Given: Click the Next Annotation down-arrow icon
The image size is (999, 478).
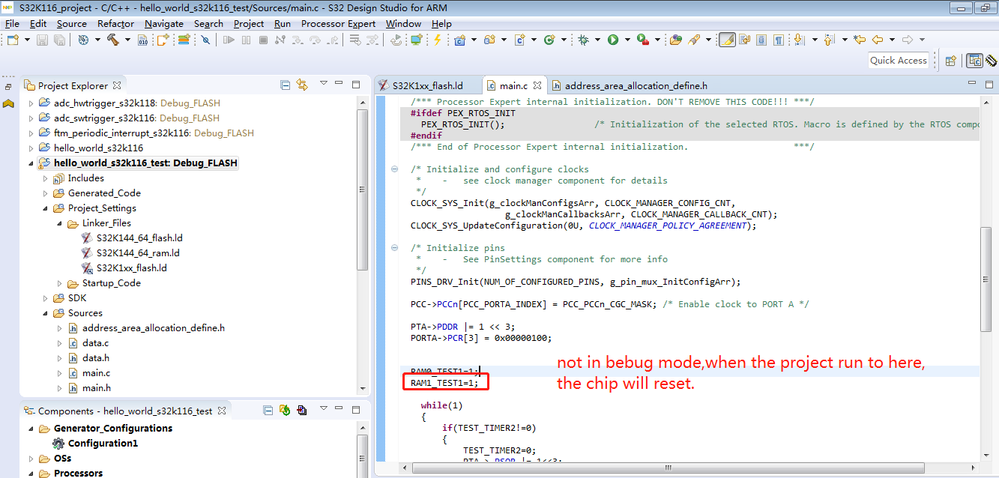Looking at the screenshot, I should pos(798,40).
